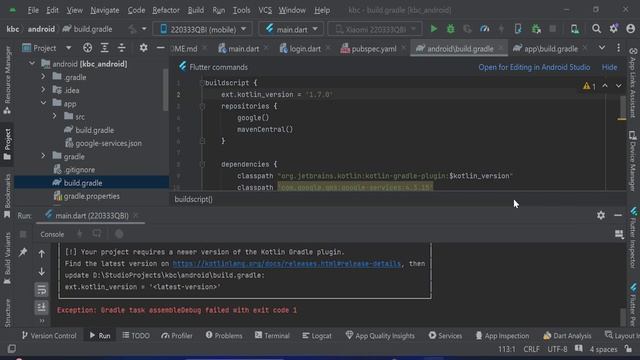Click the down arrow in console
The width and height of the screenshot is (640, 360).
point(42,271)
